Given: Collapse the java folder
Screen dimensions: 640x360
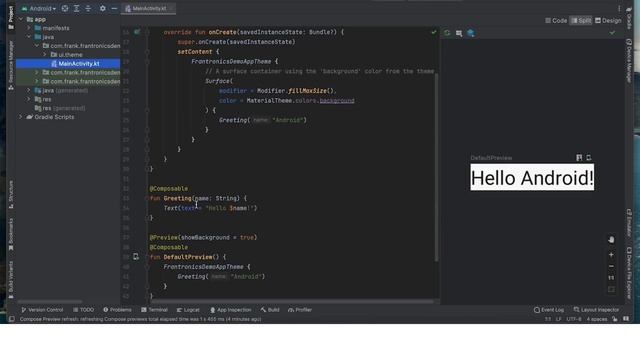Looking at the screenshot, I should point(29,37).
